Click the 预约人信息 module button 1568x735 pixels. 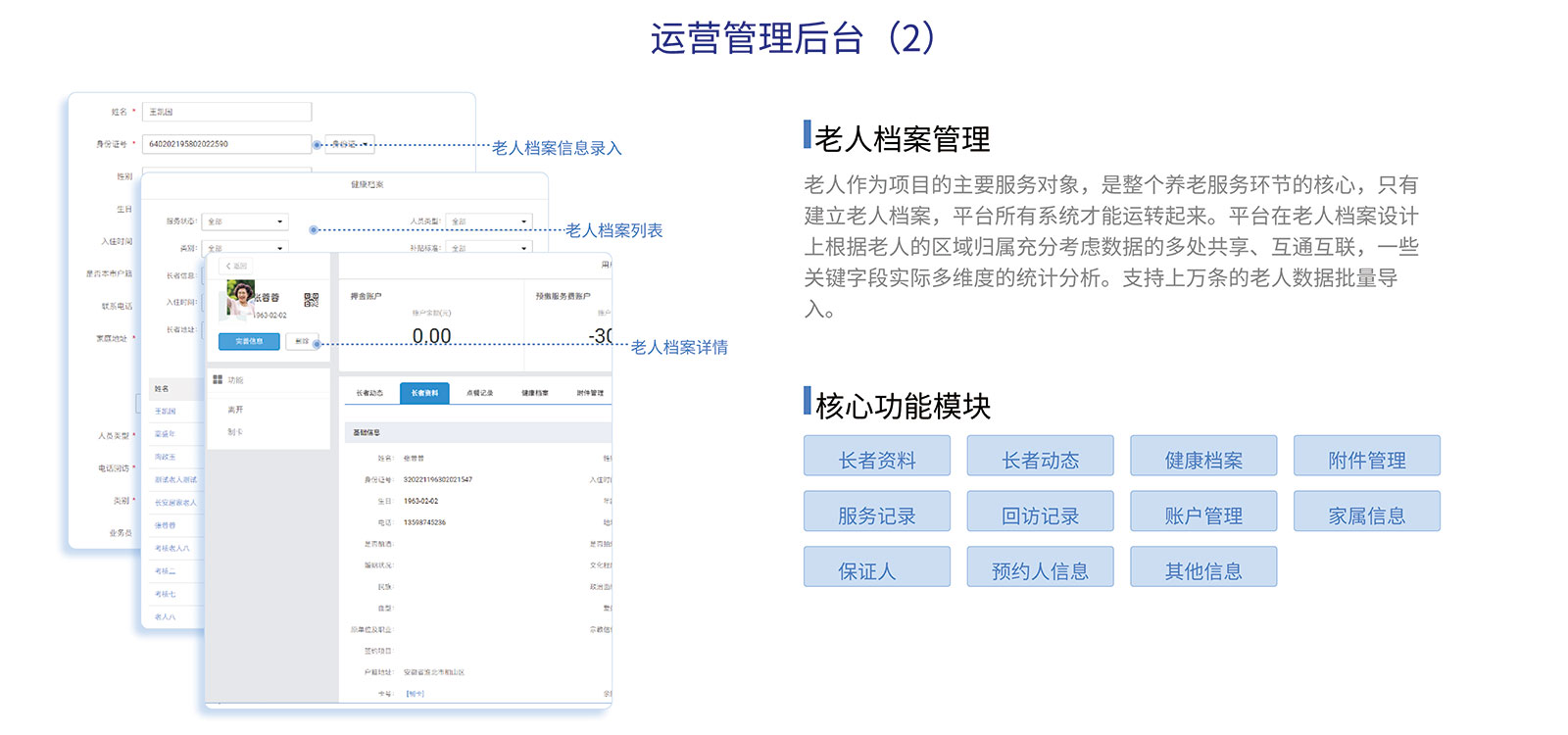[1041, 566]
